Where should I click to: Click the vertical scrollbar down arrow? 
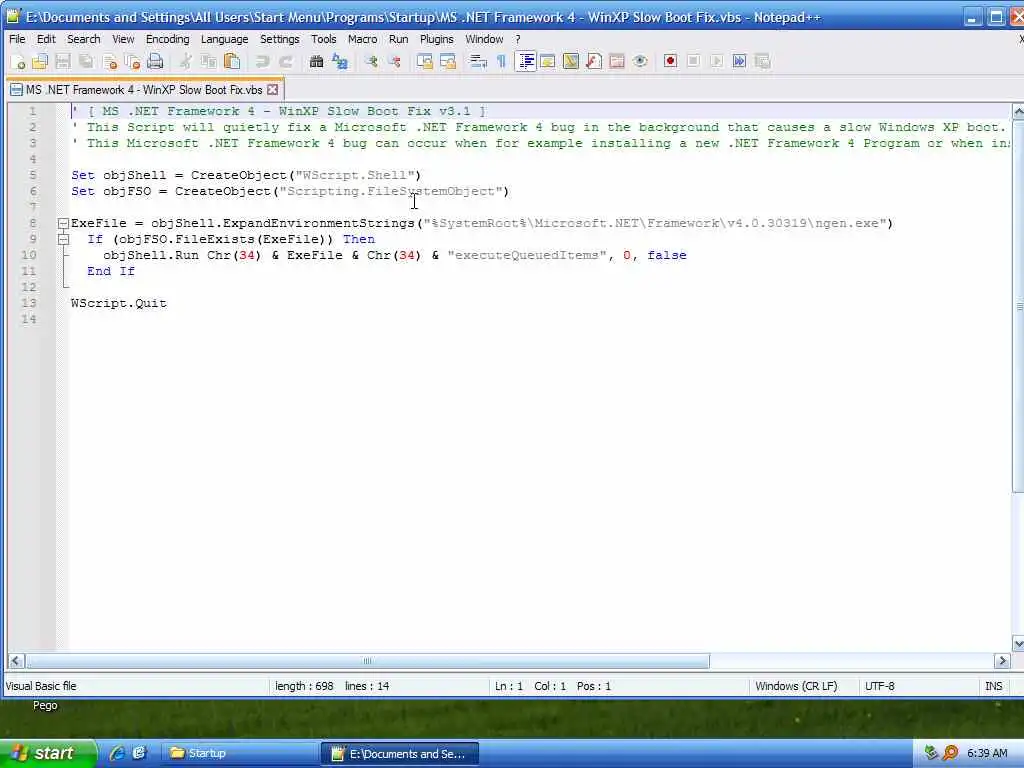pyautogui.click(x=1018, y=643)
